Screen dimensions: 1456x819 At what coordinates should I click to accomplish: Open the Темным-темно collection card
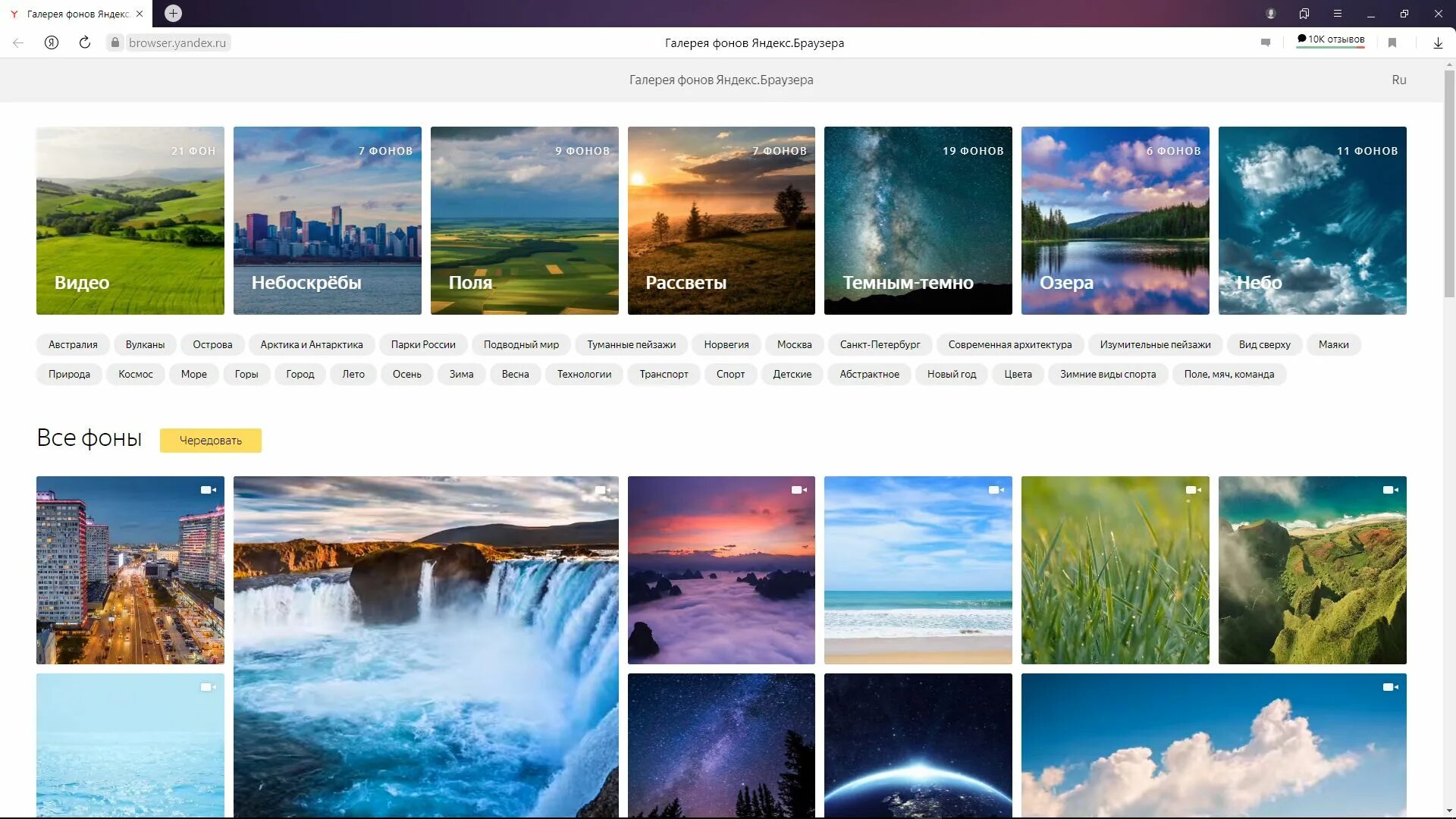(918, 221)
